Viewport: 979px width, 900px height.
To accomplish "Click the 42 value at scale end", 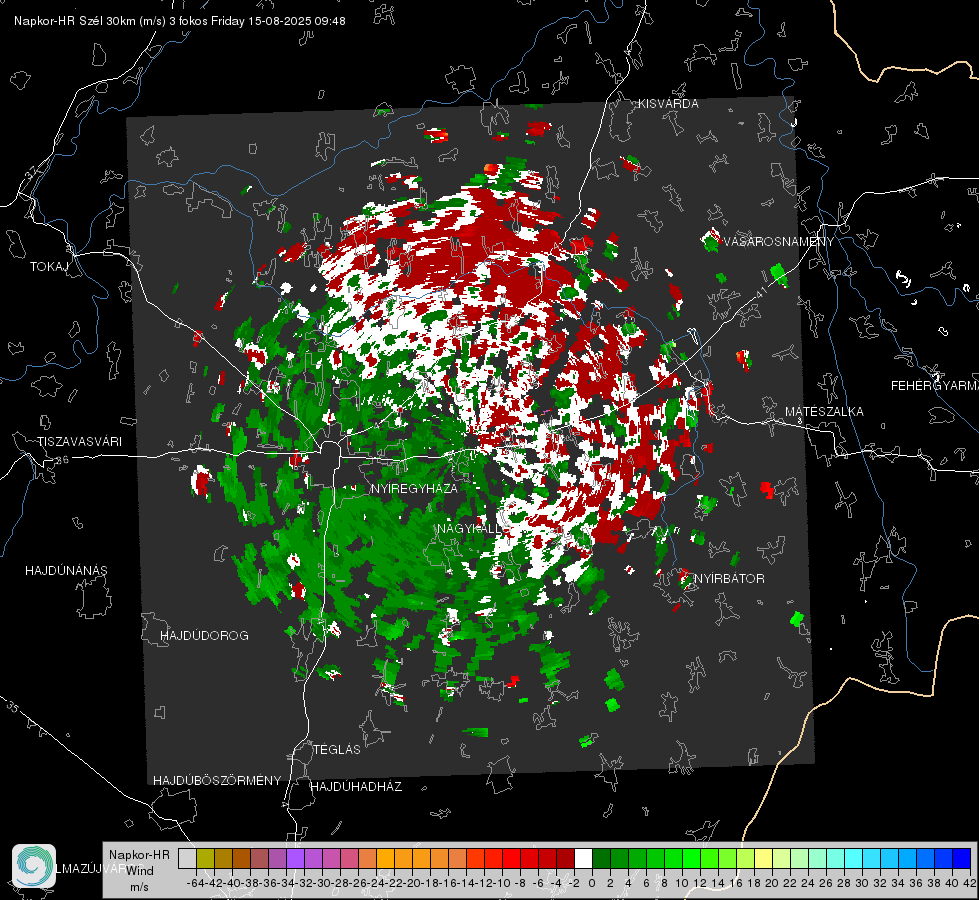I will click(x=970, y=883).
